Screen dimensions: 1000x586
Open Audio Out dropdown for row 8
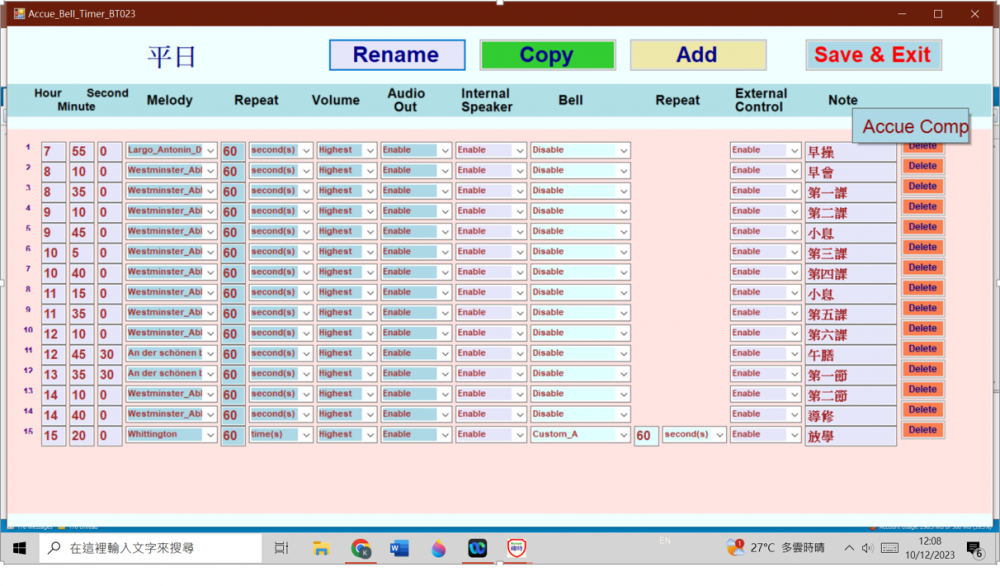[444, 293]
